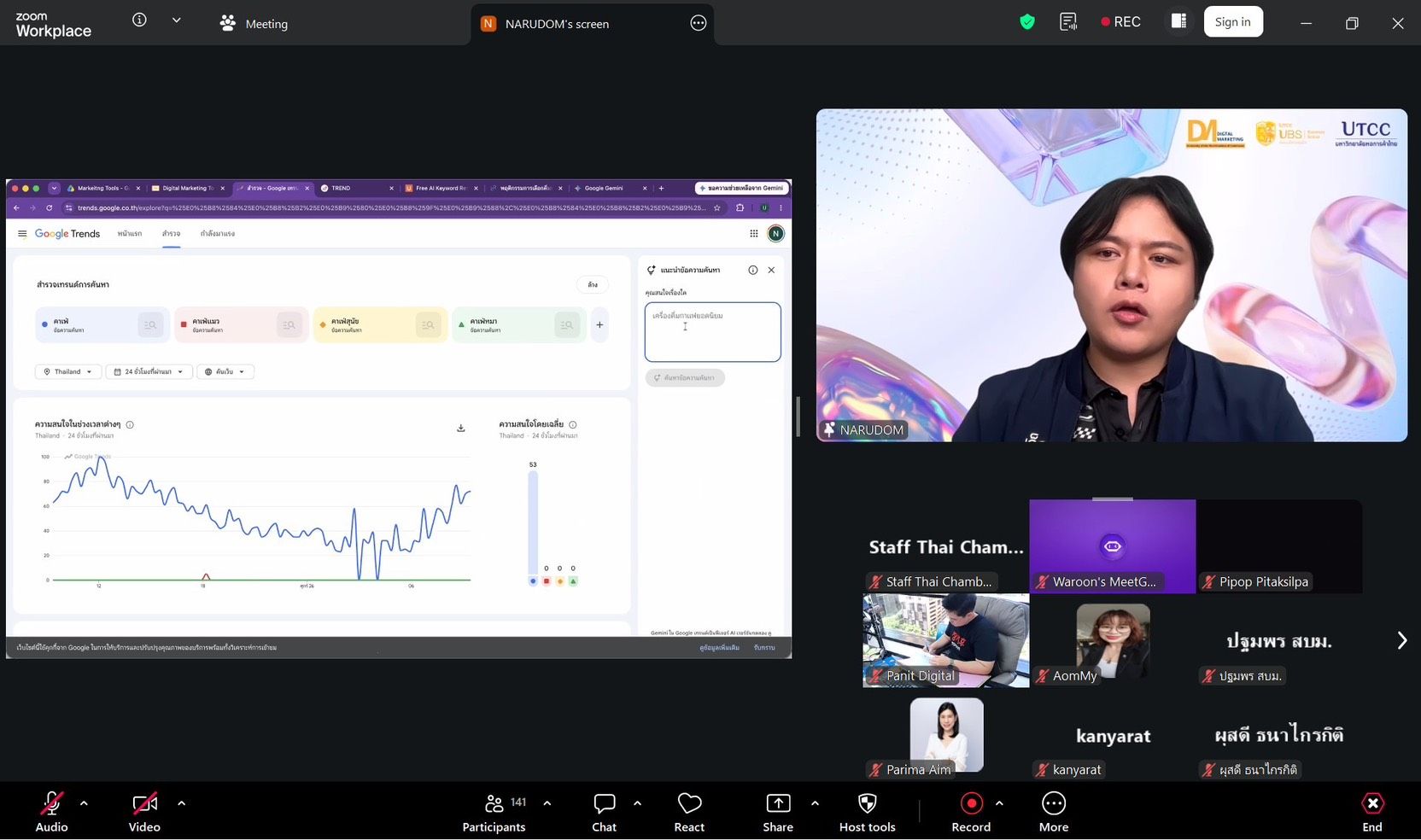Click the yellow-diamond third search term chip
1421x840 pixels.
click(380, 325)
